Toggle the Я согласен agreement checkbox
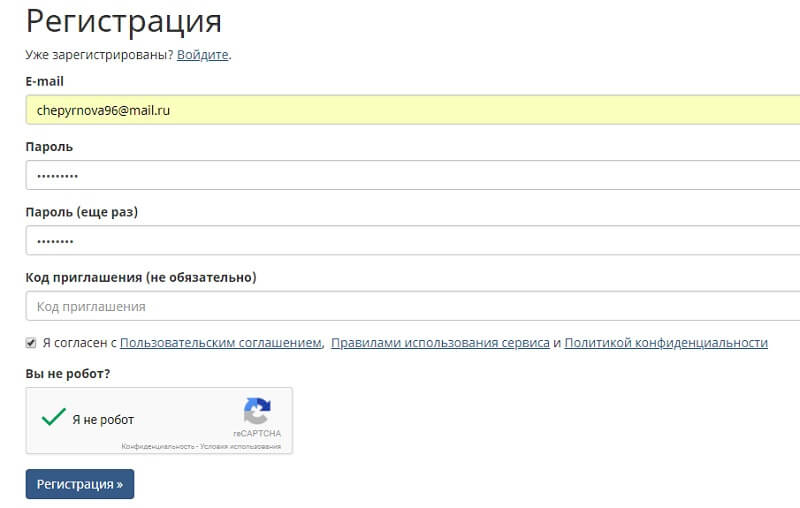 tap(31, 343)
